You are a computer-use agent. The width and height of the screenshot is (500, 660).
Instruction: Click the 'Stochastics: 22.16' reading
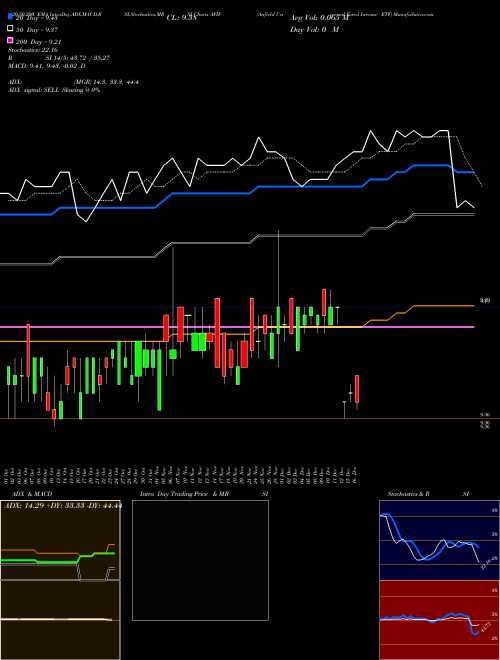[x=32, y=50]
